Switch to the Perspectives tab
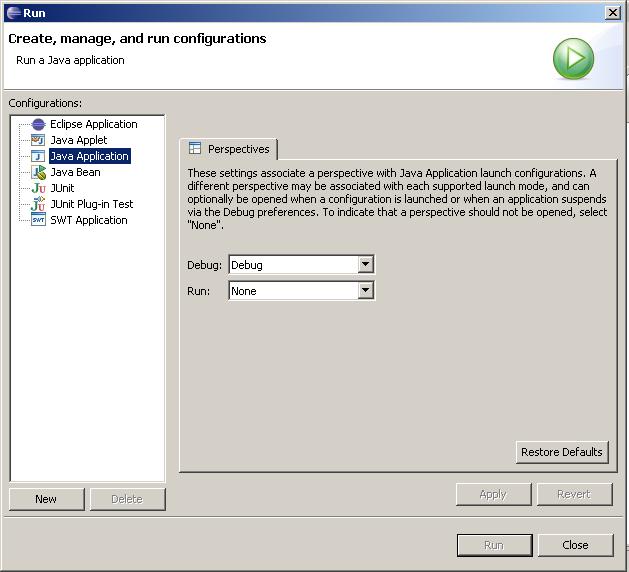 coord(229,149)
